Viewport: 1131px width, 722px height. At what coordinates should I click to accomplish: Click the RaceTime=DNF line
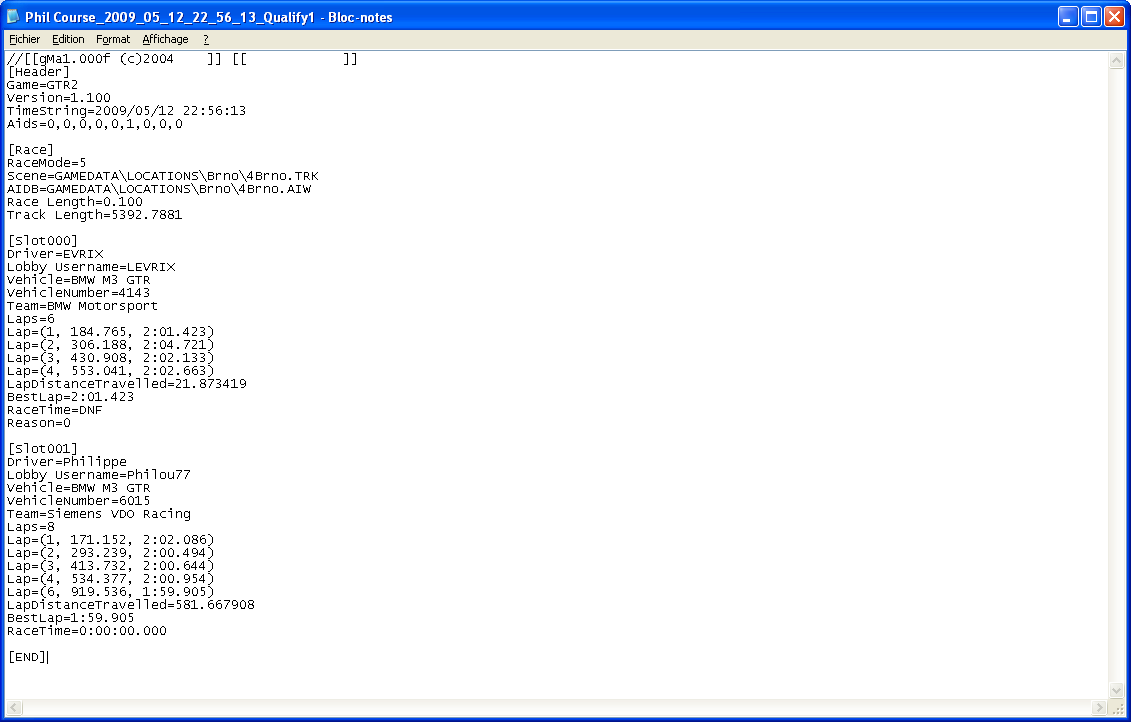click(x=54, y=410)
